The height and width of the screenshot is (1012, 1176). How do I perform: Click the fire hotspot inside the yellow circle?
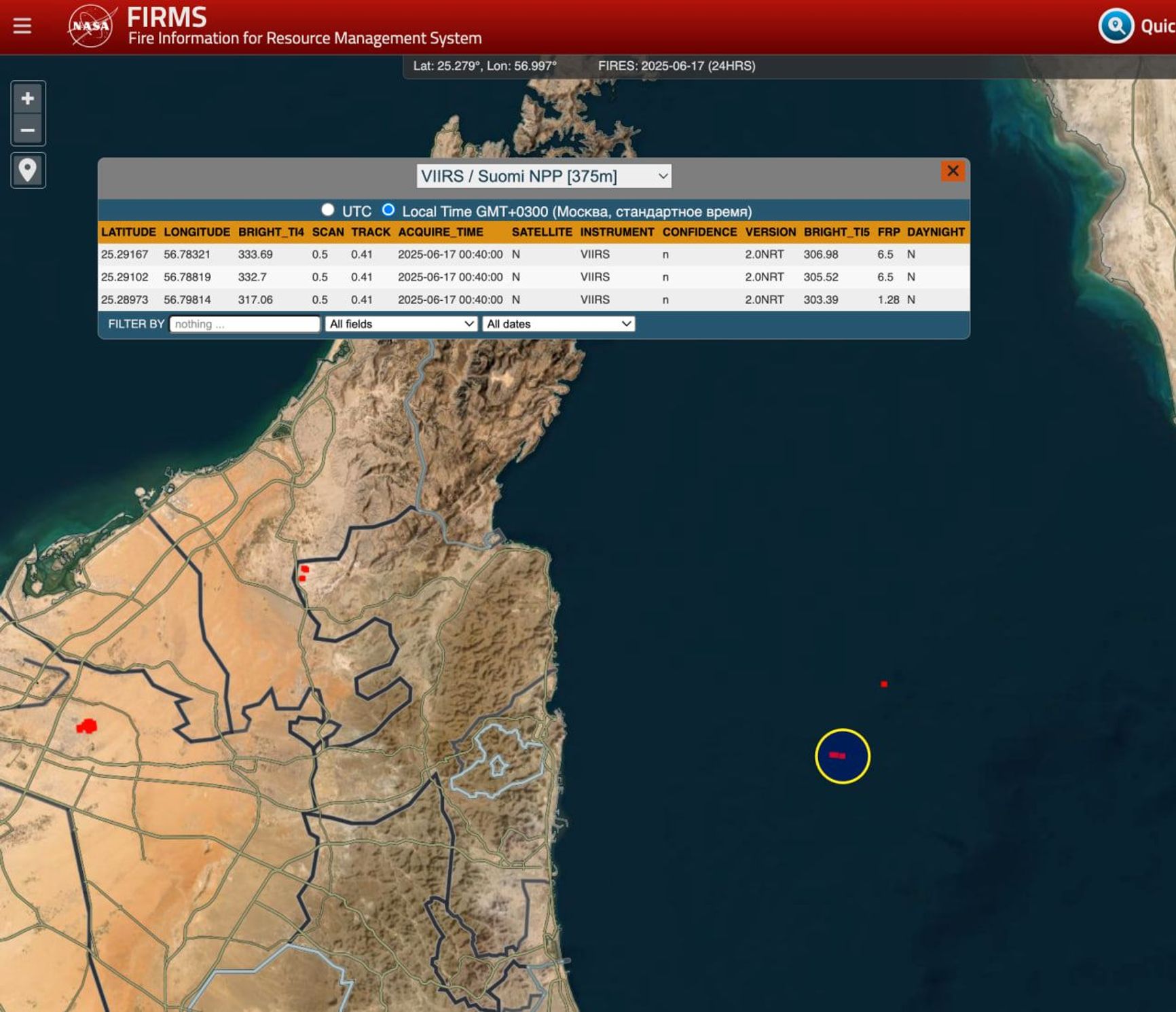pyautogui.click(x=839, y=755)
